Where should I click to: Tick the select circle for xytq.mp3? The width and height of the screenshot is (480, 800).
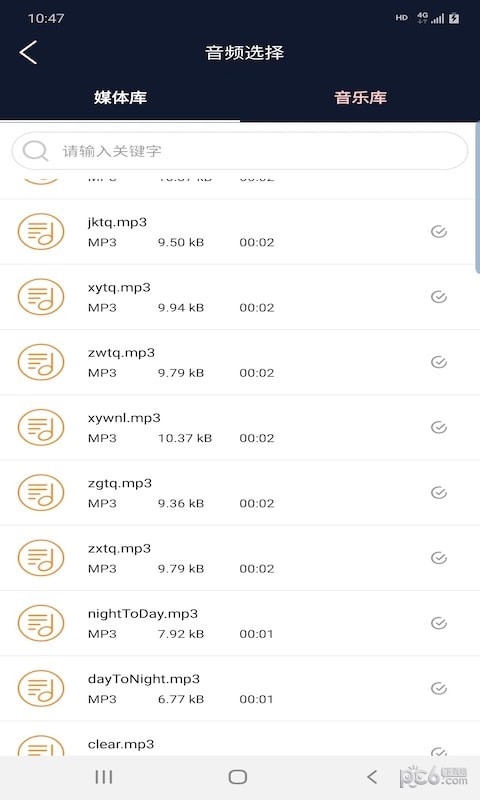439,297
